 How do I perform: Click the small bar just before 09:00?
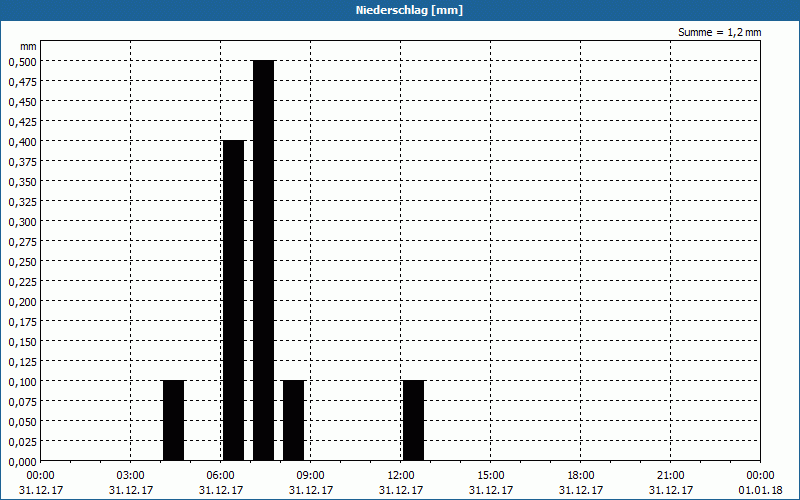(293, 420)
